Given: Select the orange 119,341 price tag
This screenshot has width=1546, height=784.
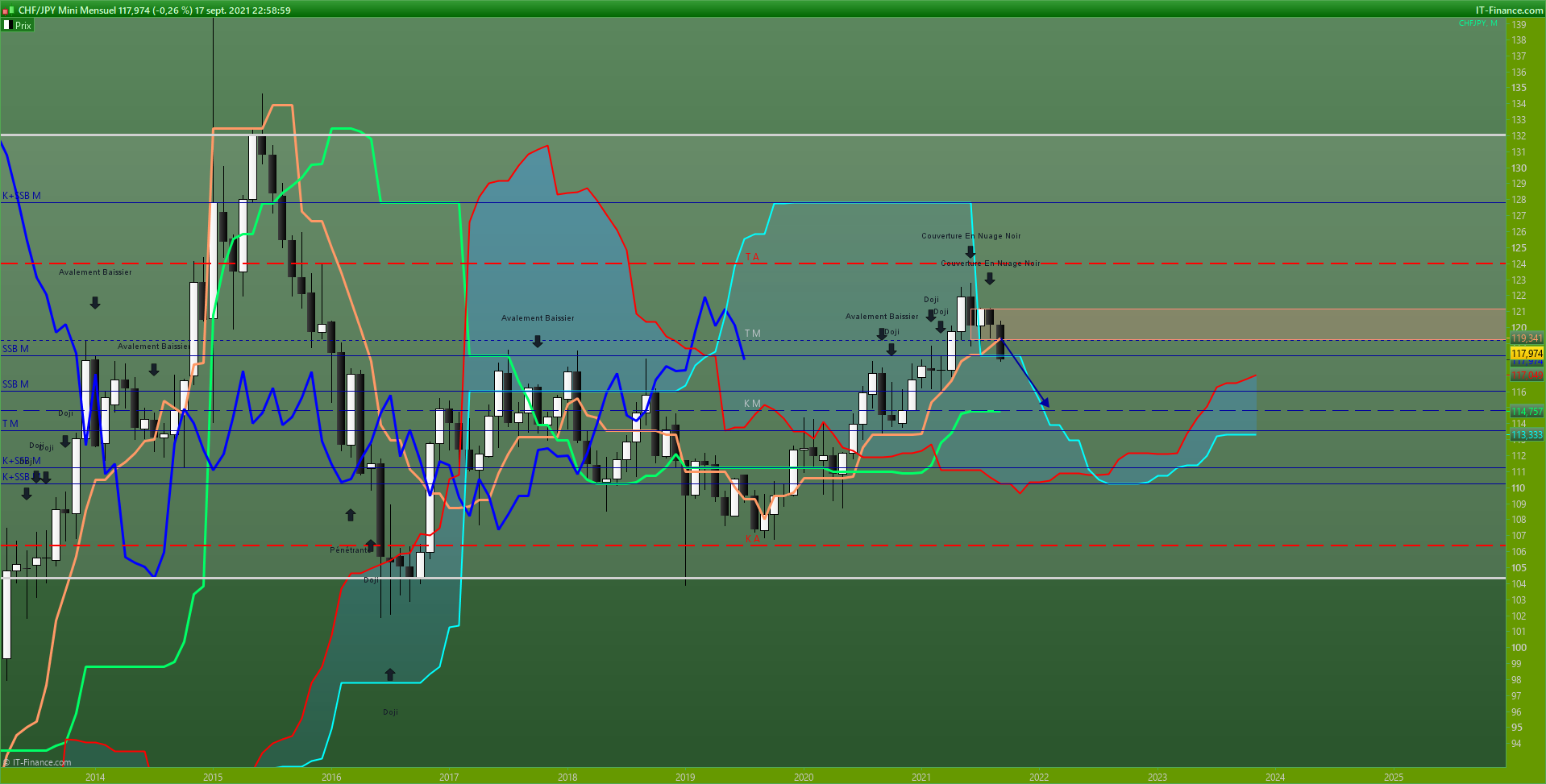Looking at the screenshot, I should (1527, 338).
